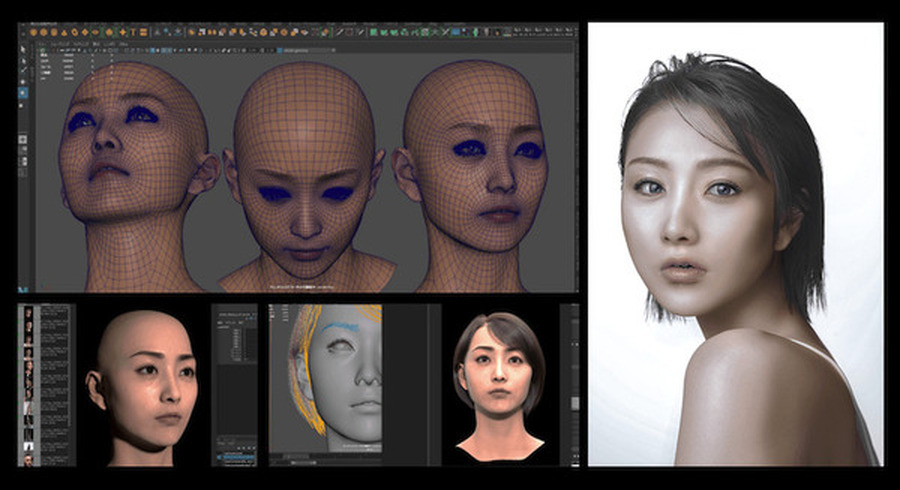
Task: Select the first orange polygon primitive shelf icon
Action: [34, 32]
